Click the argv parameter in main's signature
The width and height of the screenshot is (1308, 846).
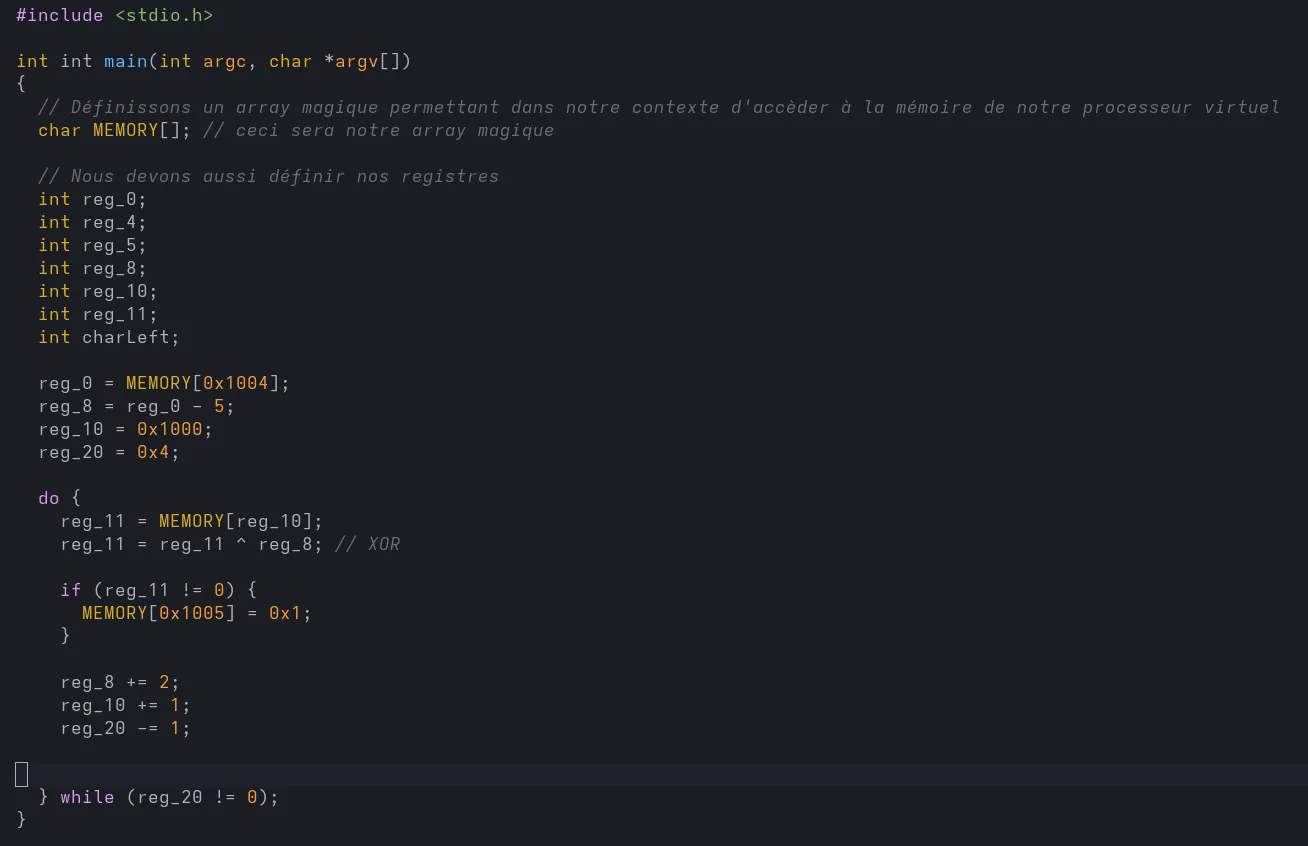point(356,61)
